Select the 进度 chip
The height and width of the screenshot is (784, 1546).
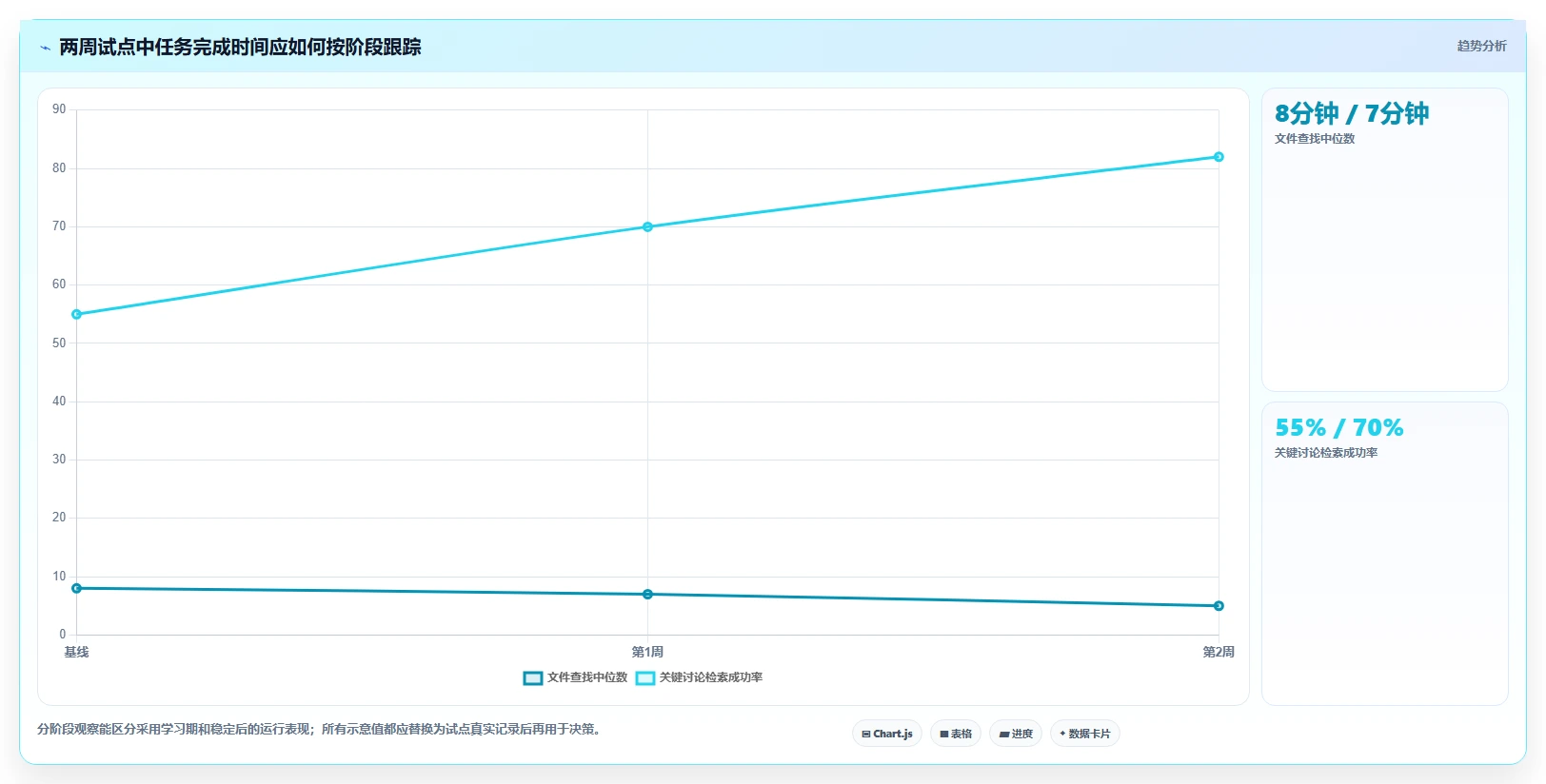(1016, 734)
